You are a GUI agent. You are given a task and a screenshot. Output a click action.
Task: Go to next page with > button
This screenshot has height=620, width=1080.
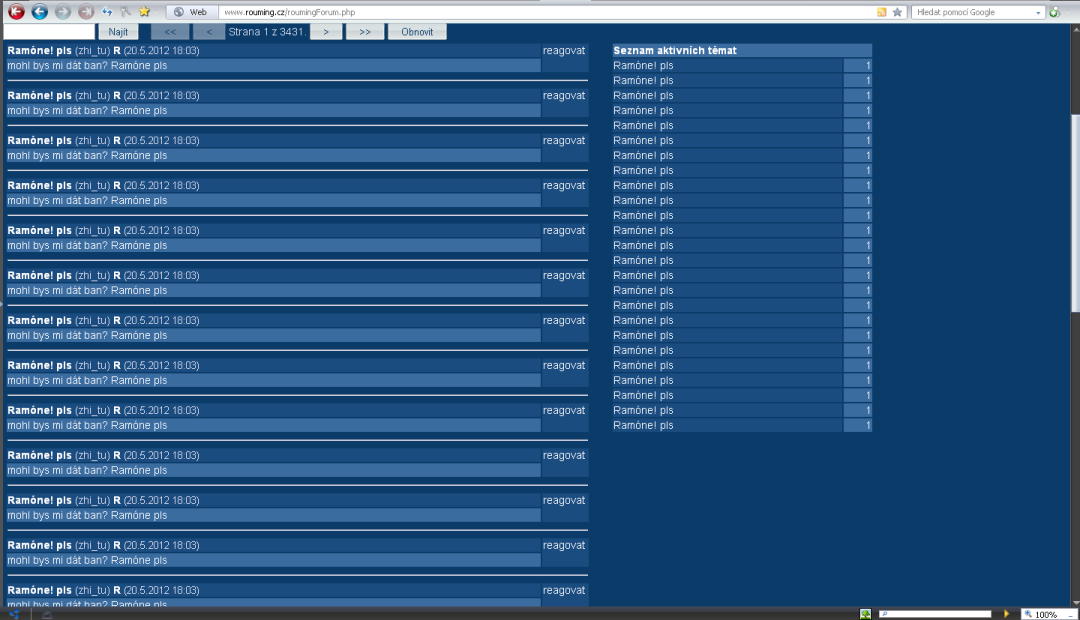(x=326, y=32)
